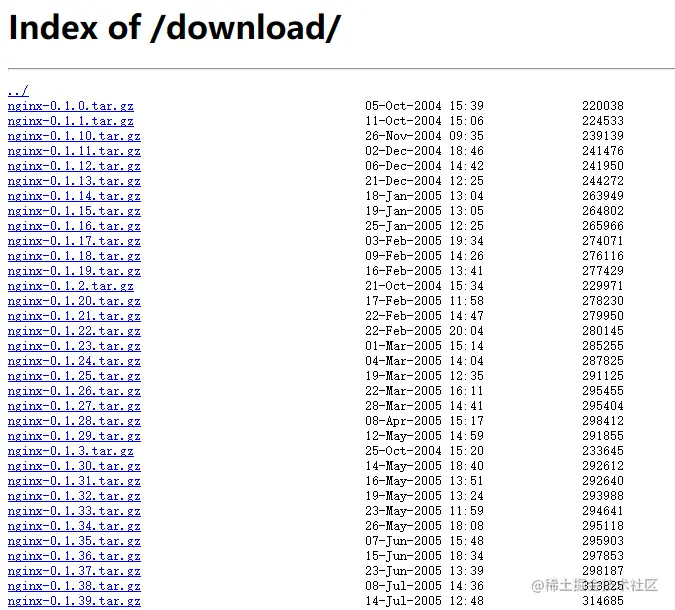Download nginx-0.1.27.tar.gz

pyautogui.click(x=74, y=406)
